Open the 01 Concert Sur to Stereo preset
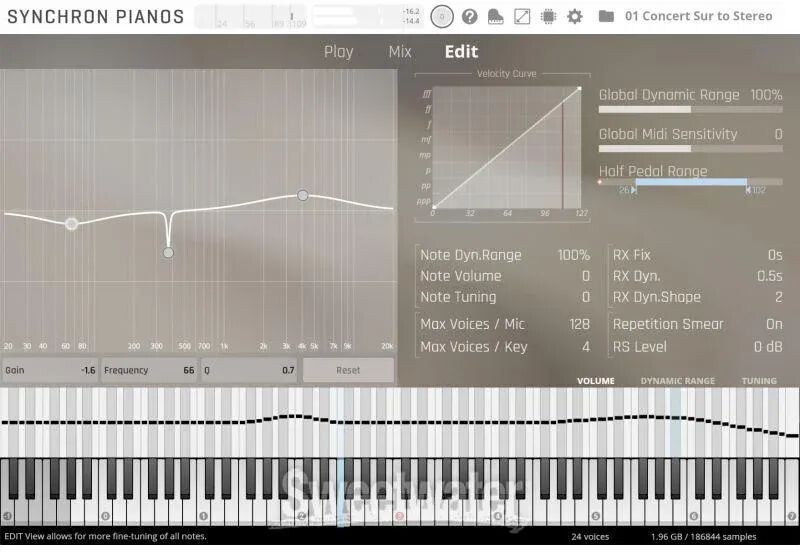The image size is (800, 552). click(698, 16)
